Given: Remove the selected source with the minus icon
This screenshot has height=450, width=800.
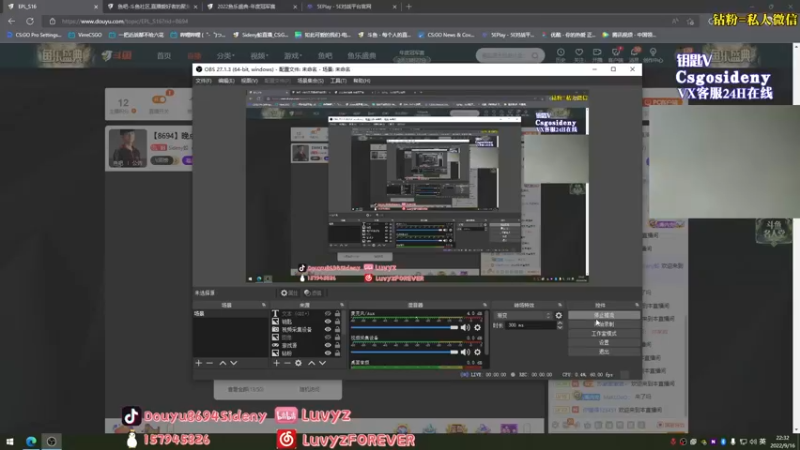Looking at the screenshot, I should click(x=287, y=363).
